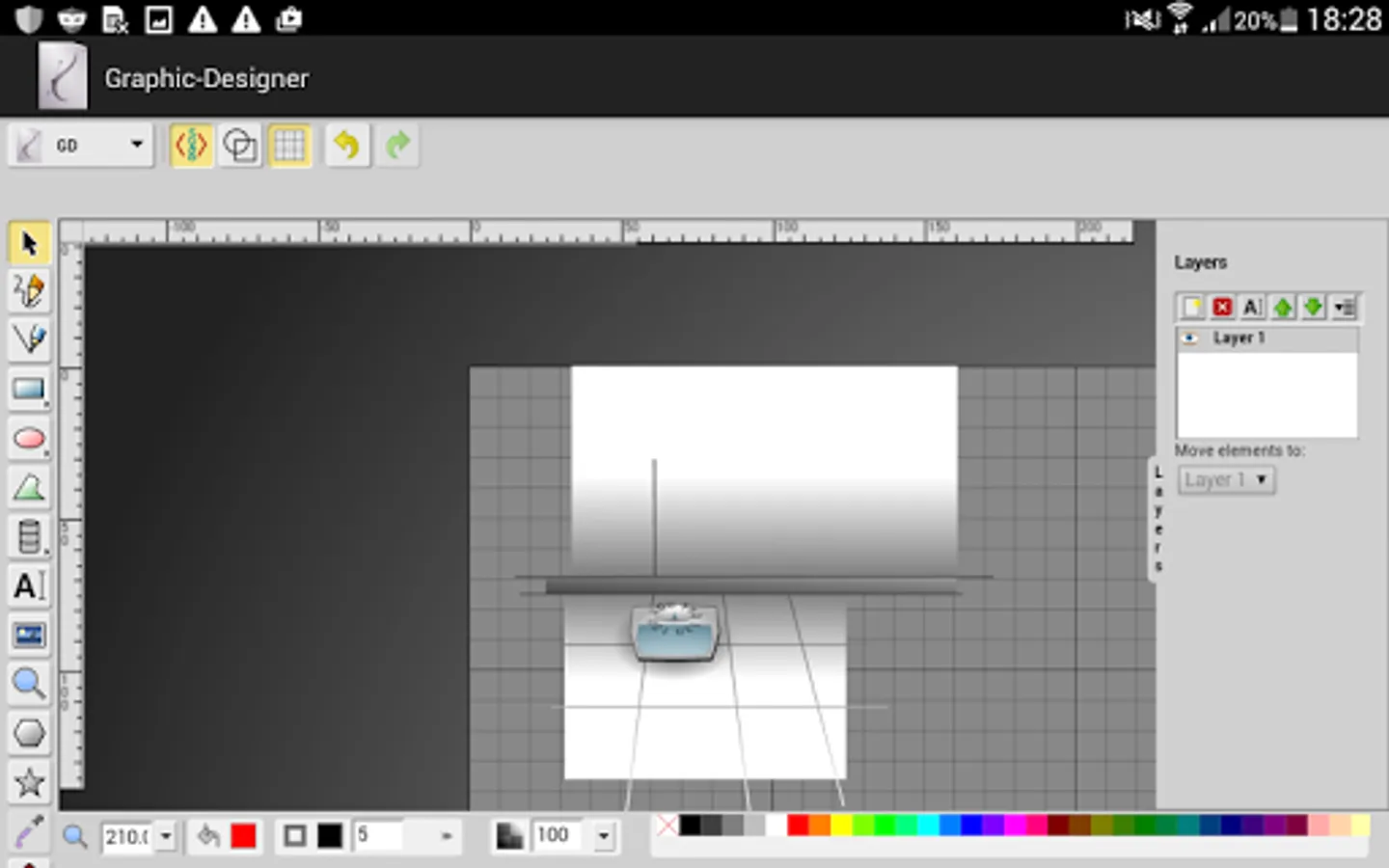The image size is (1389, 868).
Task: Pick orange from the color palette
Action: 820,825
